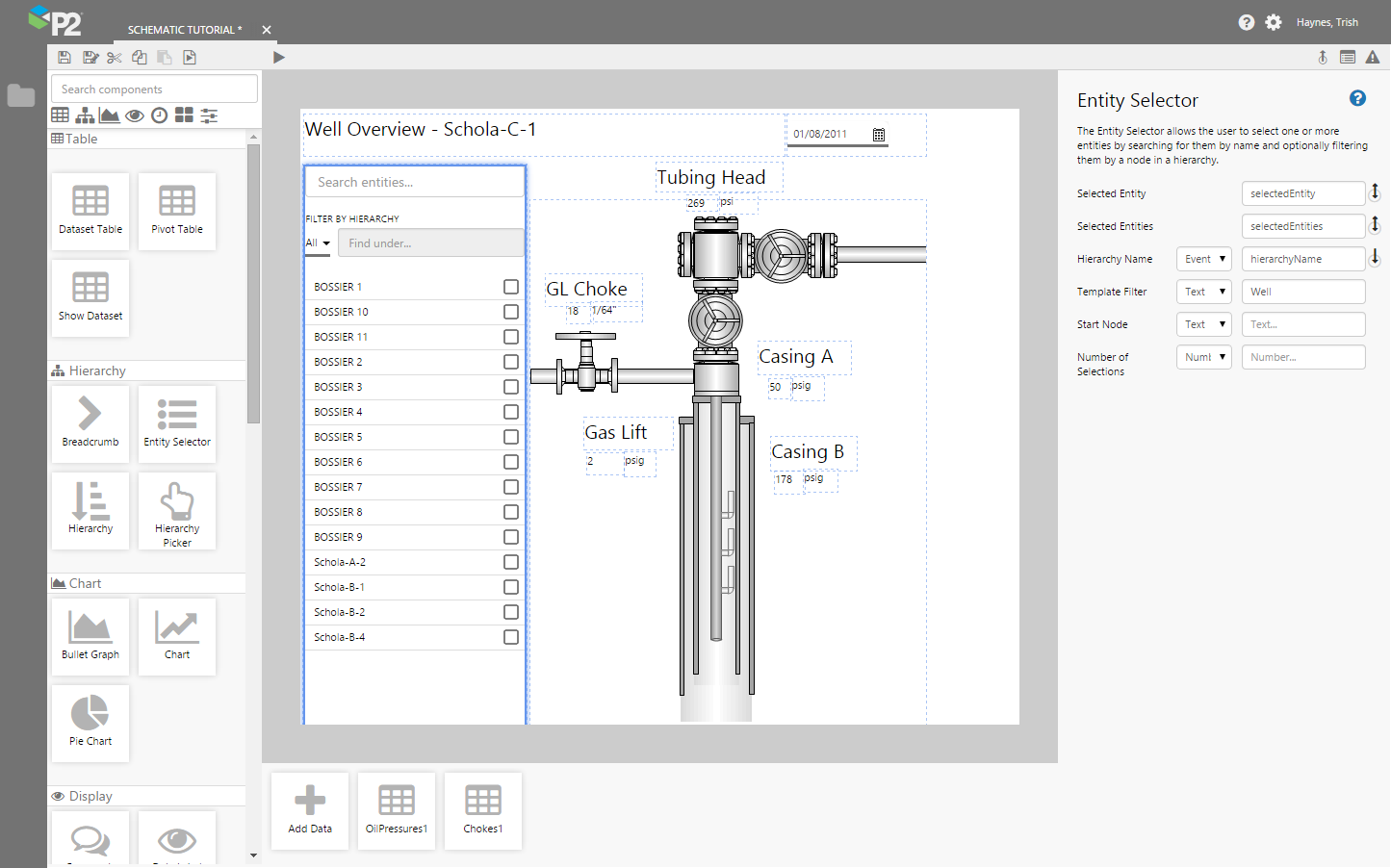Open the OilPressures1 data source

[397, 810]
